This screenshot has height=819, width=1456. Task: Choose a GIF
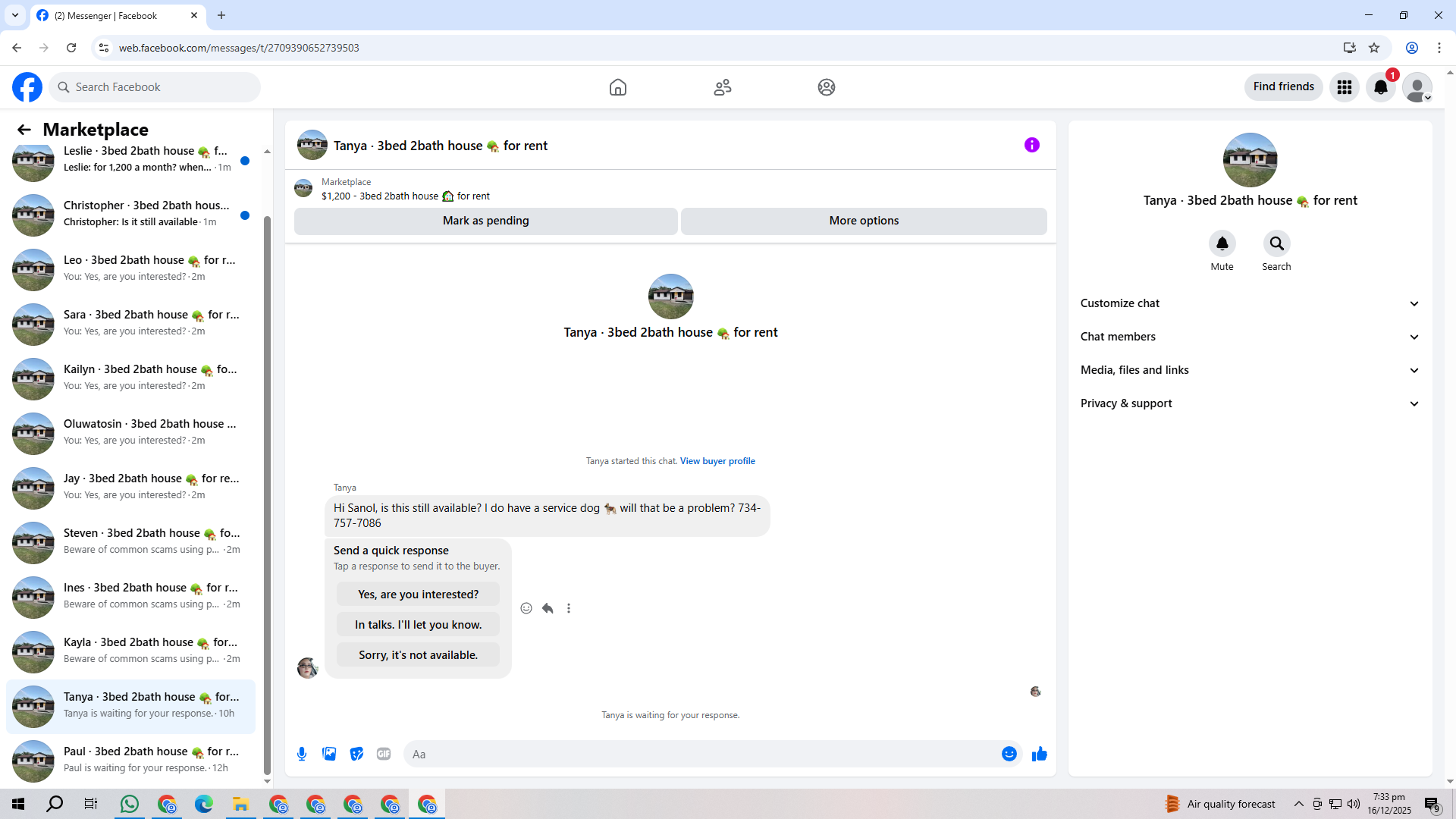(x=384, y=754)
